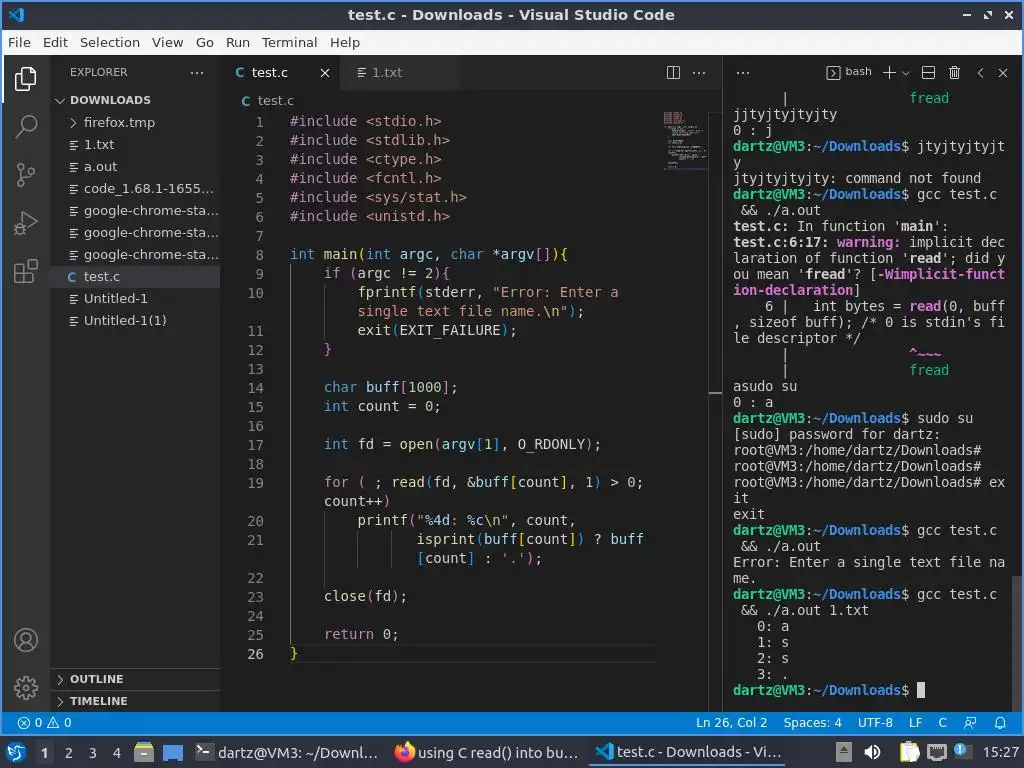Screen dimensions: 1024x768
Task: Switch to the test.c editor tab
Action: pos(282,72)
